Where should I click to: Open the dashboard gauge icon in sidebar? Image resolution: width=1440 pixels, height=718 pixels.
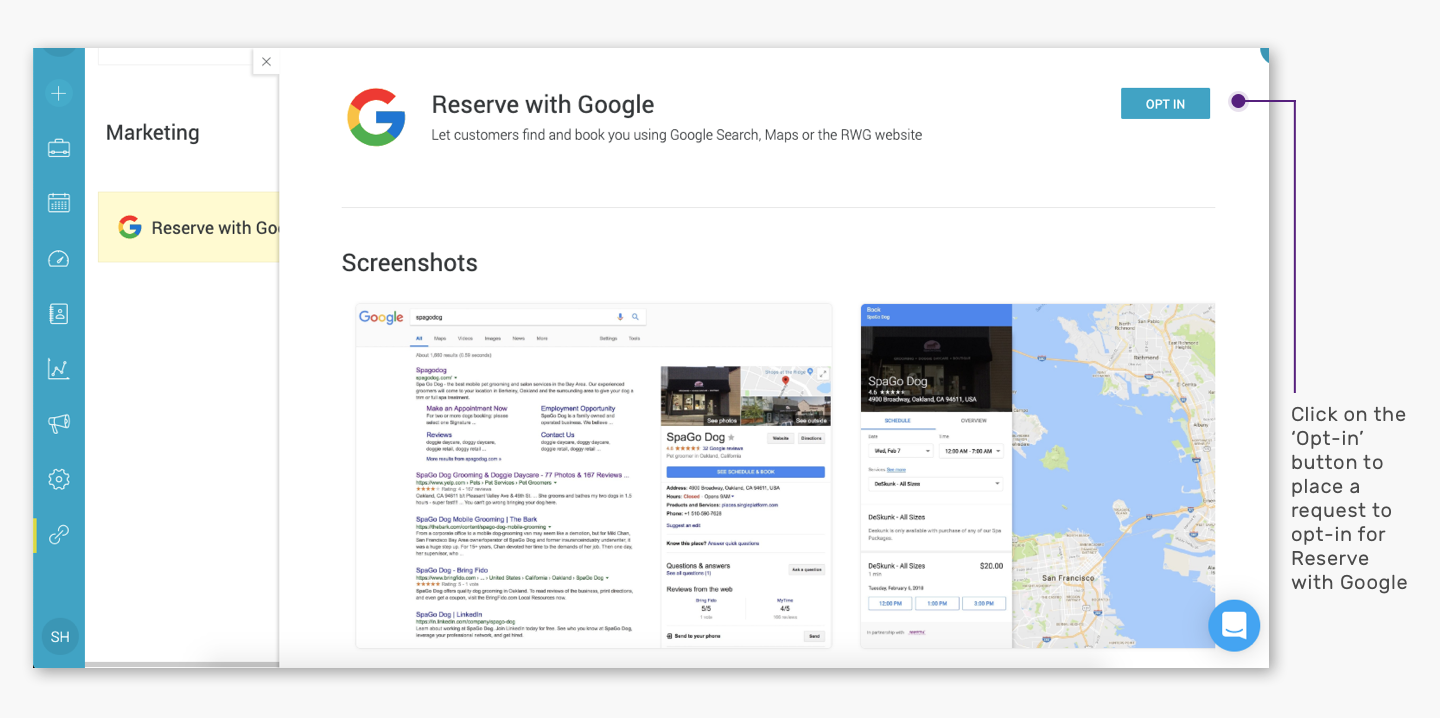pos(59,259)
